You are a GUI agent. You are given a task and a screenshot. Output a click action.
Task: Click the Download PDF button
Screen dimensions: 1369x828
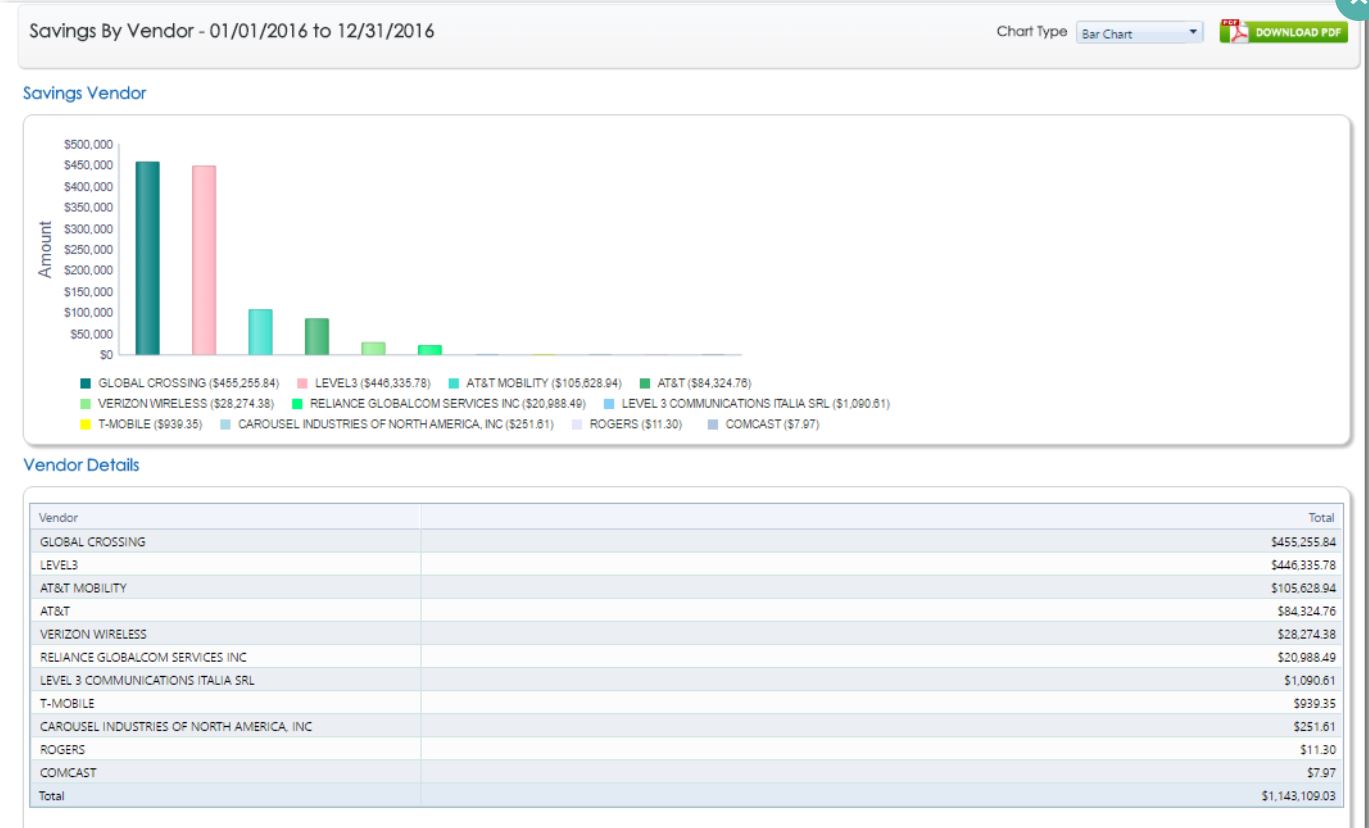1283,32
